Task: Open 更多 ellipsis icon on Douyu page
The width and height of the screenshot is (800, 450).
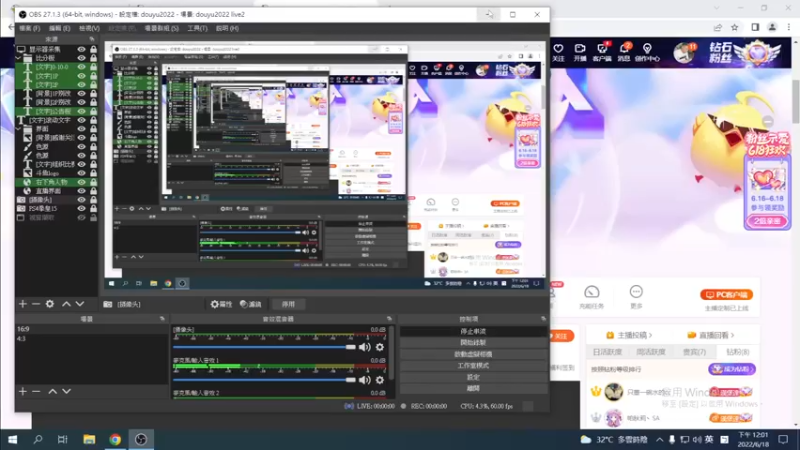Action: click(x=636, y=297)
